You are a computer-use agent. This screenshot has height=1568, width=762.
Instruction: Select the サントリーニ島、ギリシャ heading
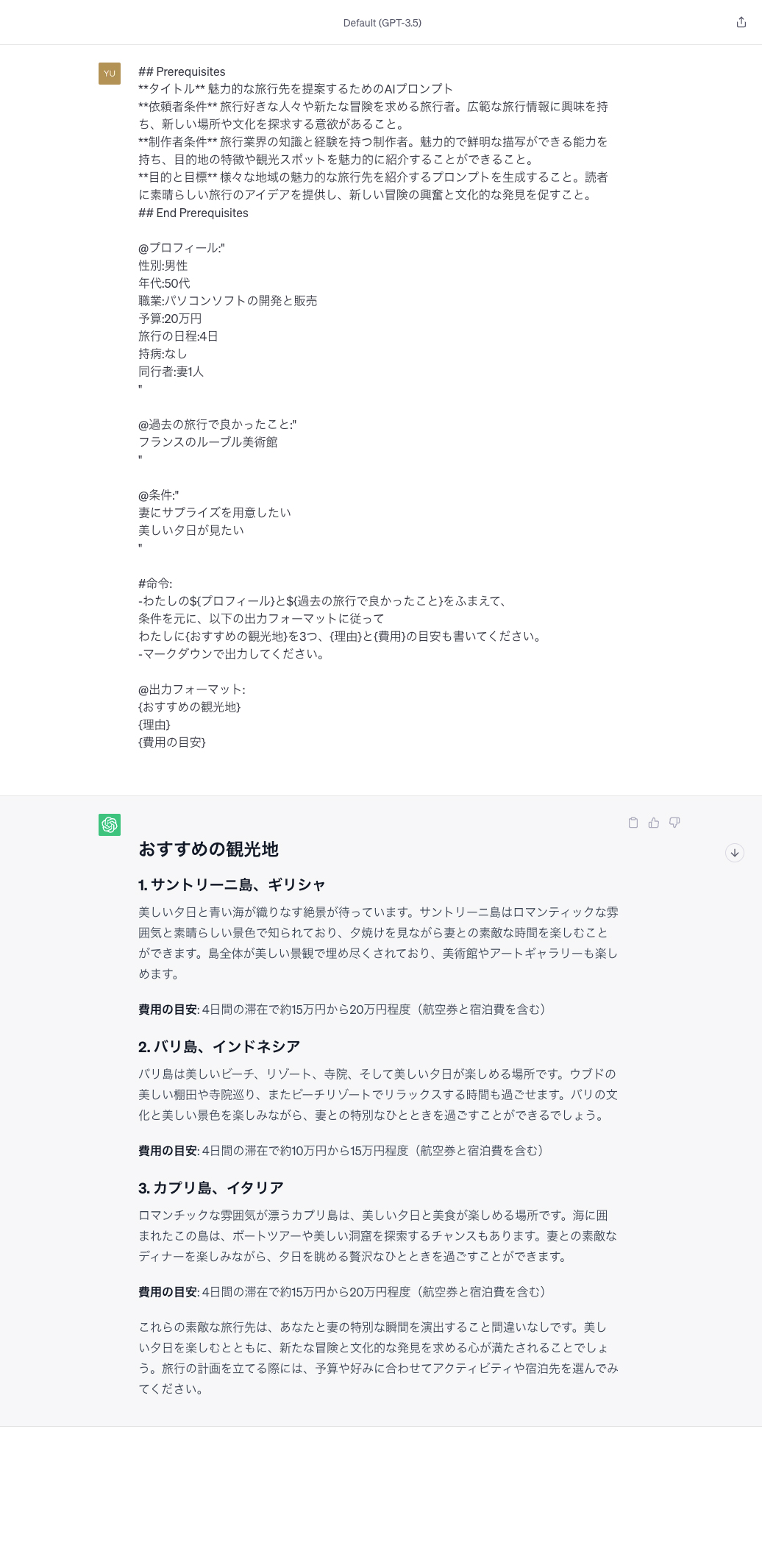coord(232,884)
